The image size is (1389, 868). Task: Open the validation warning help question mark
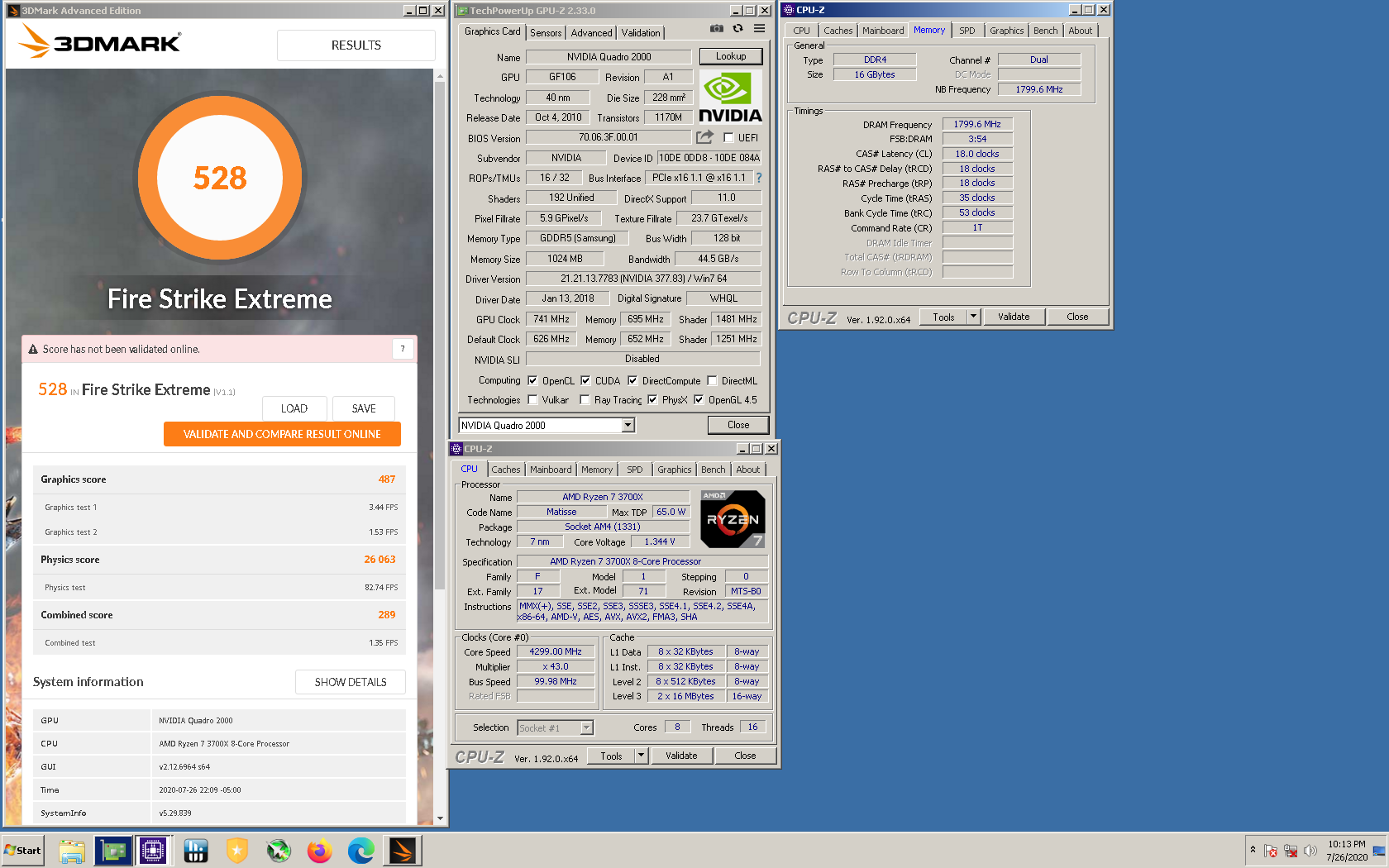403,349
